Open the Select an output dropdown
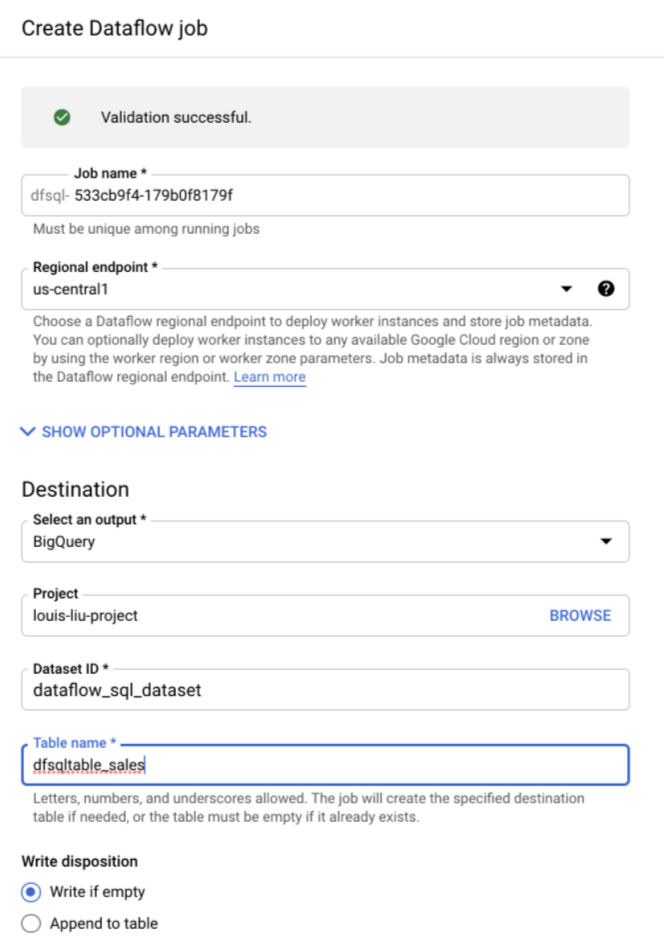Viewport: 664px width, 946px height. (x=325, y=541)
